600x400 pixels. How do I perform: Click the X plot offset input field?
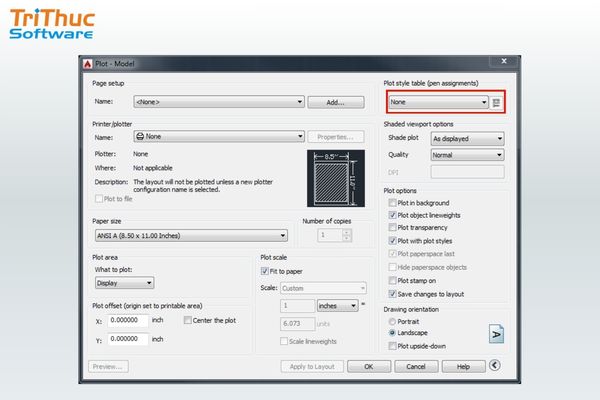(x=129, y=320)
